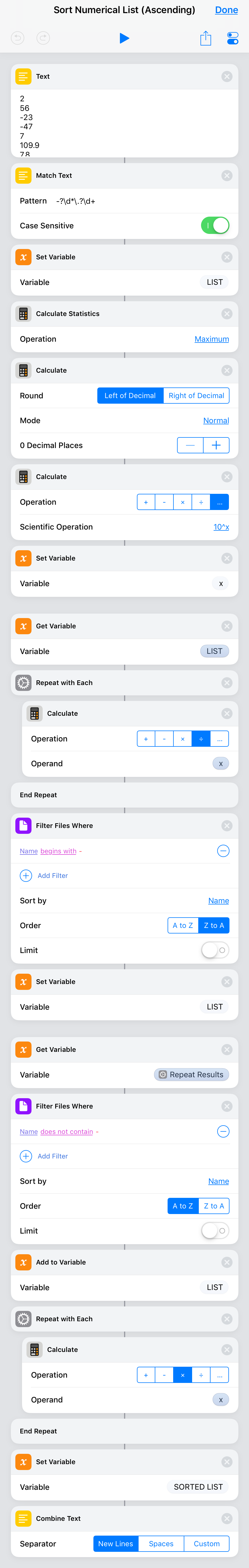Tap Done to finish editing
This screenshot has height=1568, width=249.
226,10
